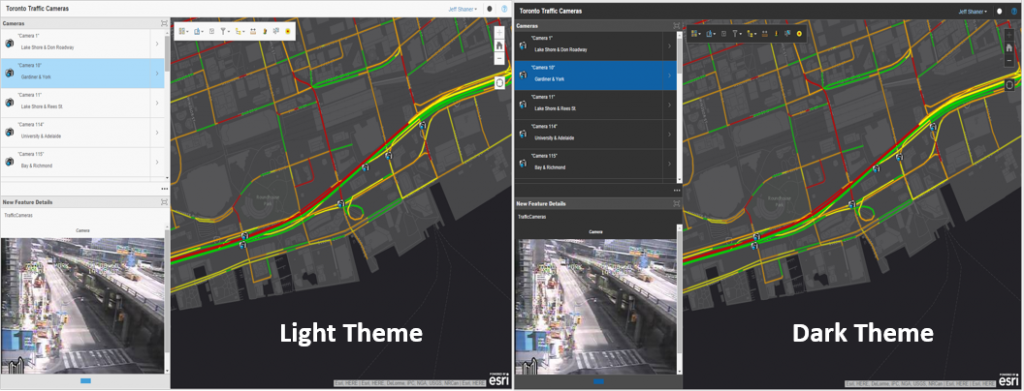Zoom out using the minus button on the light theme map
Image resolution: width=1024 pixels, height=391 pixels.
click(499, 59)
